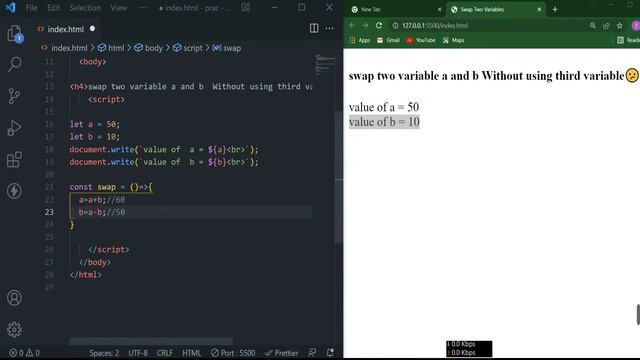Close the Swap Two Variables tab
This screenshot has height=360, width=640.
[539, 9]
